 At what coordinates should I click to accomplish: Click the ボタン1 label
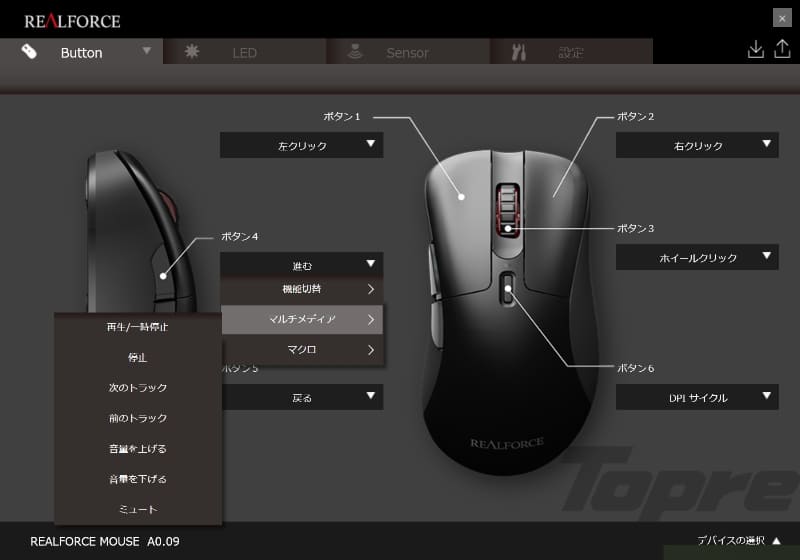coord(341,116)
